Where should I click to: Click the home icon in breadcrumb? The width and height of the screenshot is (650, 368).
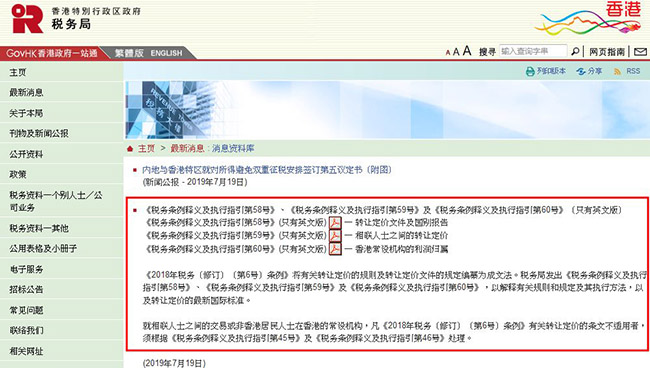(130, 149)
